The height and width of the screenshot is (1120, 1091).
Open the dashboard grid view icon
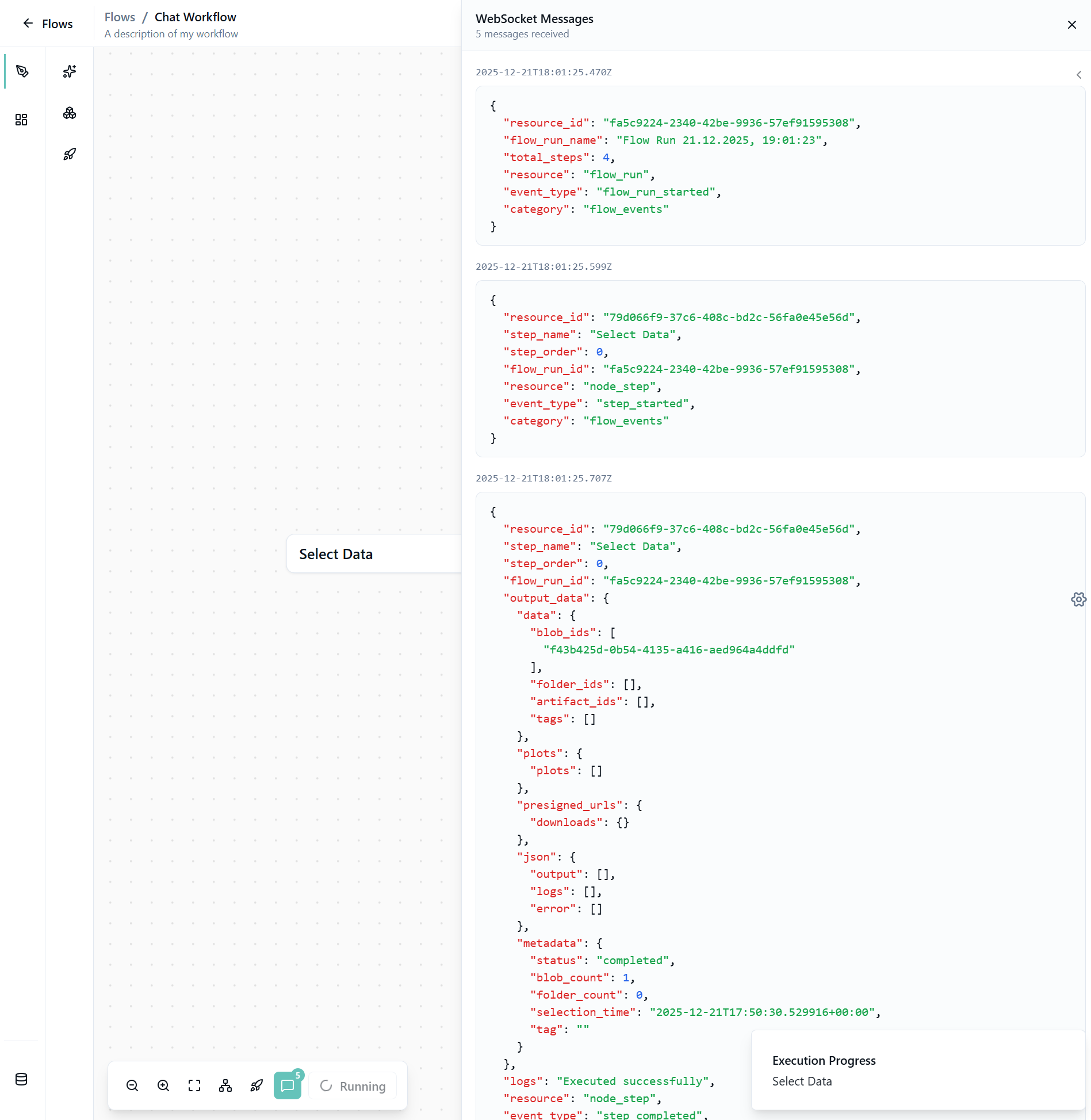click(21, 120)
